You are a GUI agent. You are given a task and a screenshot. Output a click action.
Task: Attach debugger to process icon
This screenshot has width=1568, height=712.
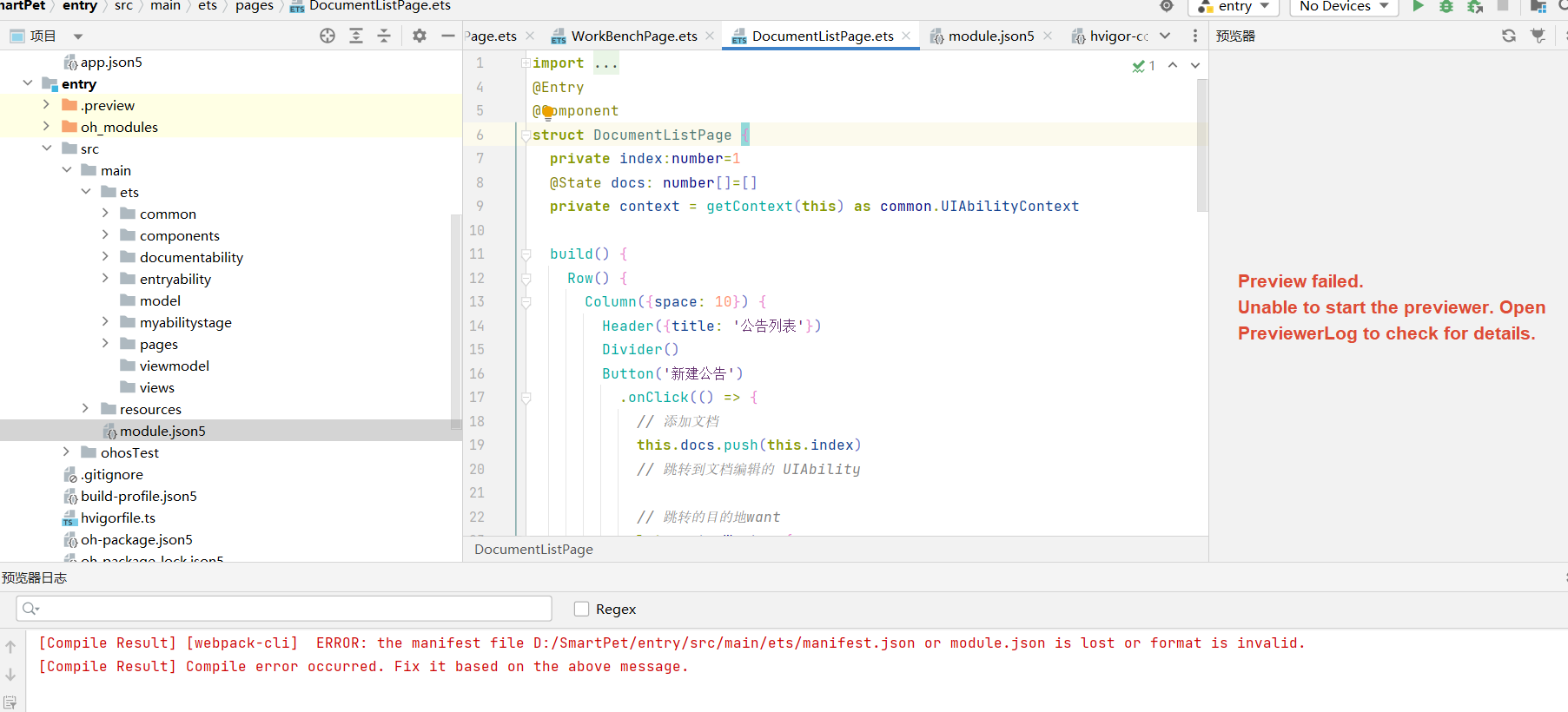[1475, 6]
